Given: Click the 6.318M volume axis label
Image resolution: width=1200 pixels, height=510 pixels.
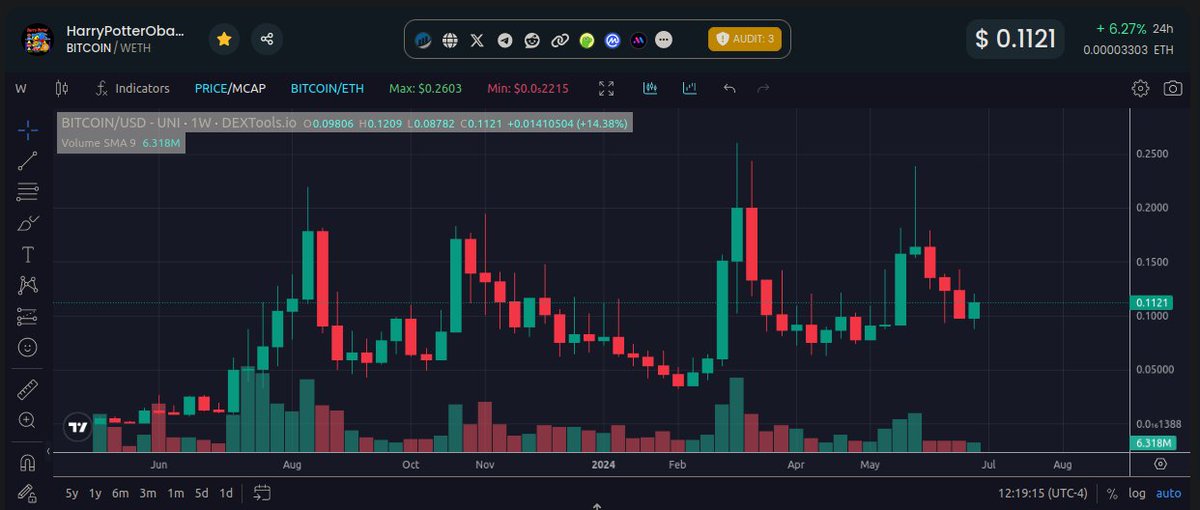Looking at the screenshot, I should pyautogui.click(x=1154, y=442).
